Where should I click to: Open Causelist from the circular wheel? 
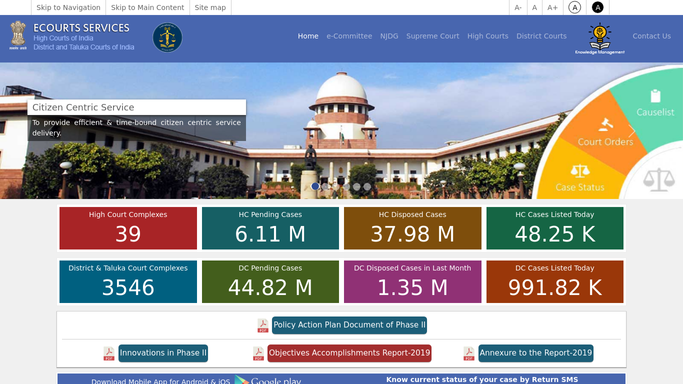click(655, 104)
